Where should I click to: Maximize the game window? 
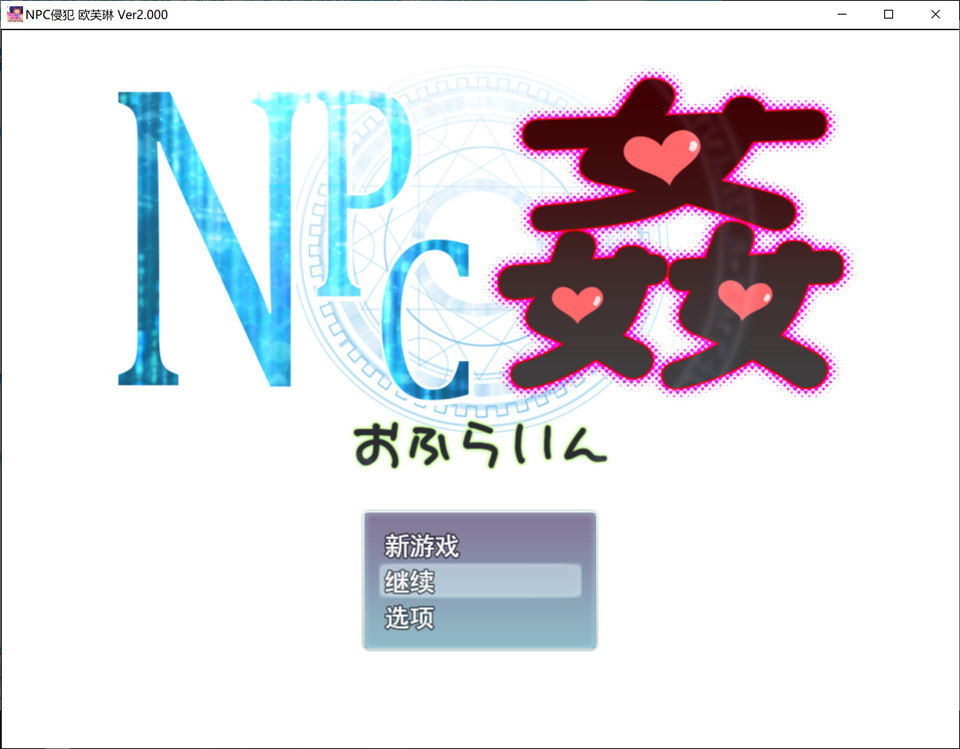[888, 14]
